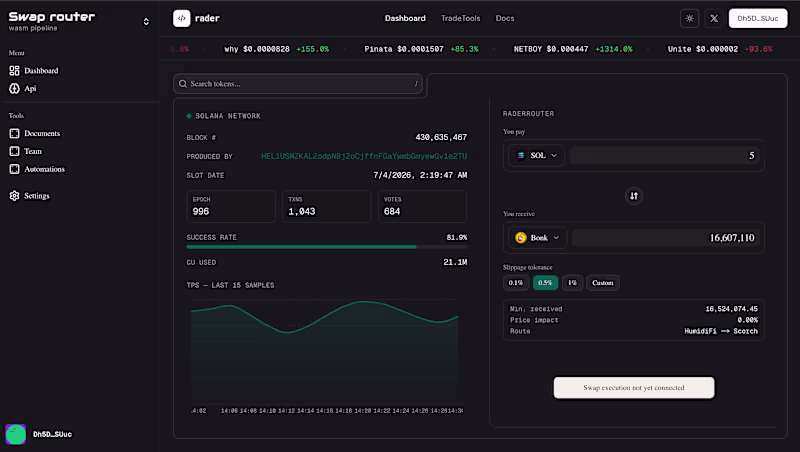Click the EPOCH 996 card
This screenshot has height=452, width=800.
231,207
